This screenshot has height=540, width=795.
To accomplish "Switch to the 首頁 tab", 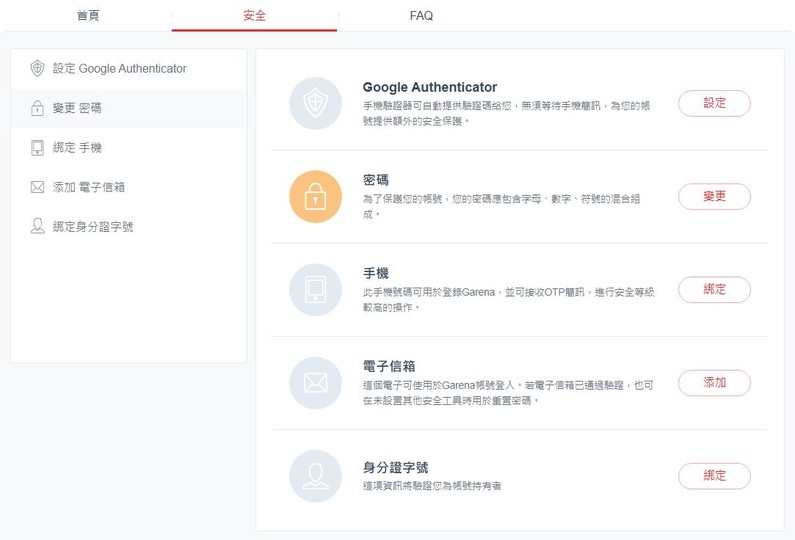I will pyautogui.click(x=88, y=16).
